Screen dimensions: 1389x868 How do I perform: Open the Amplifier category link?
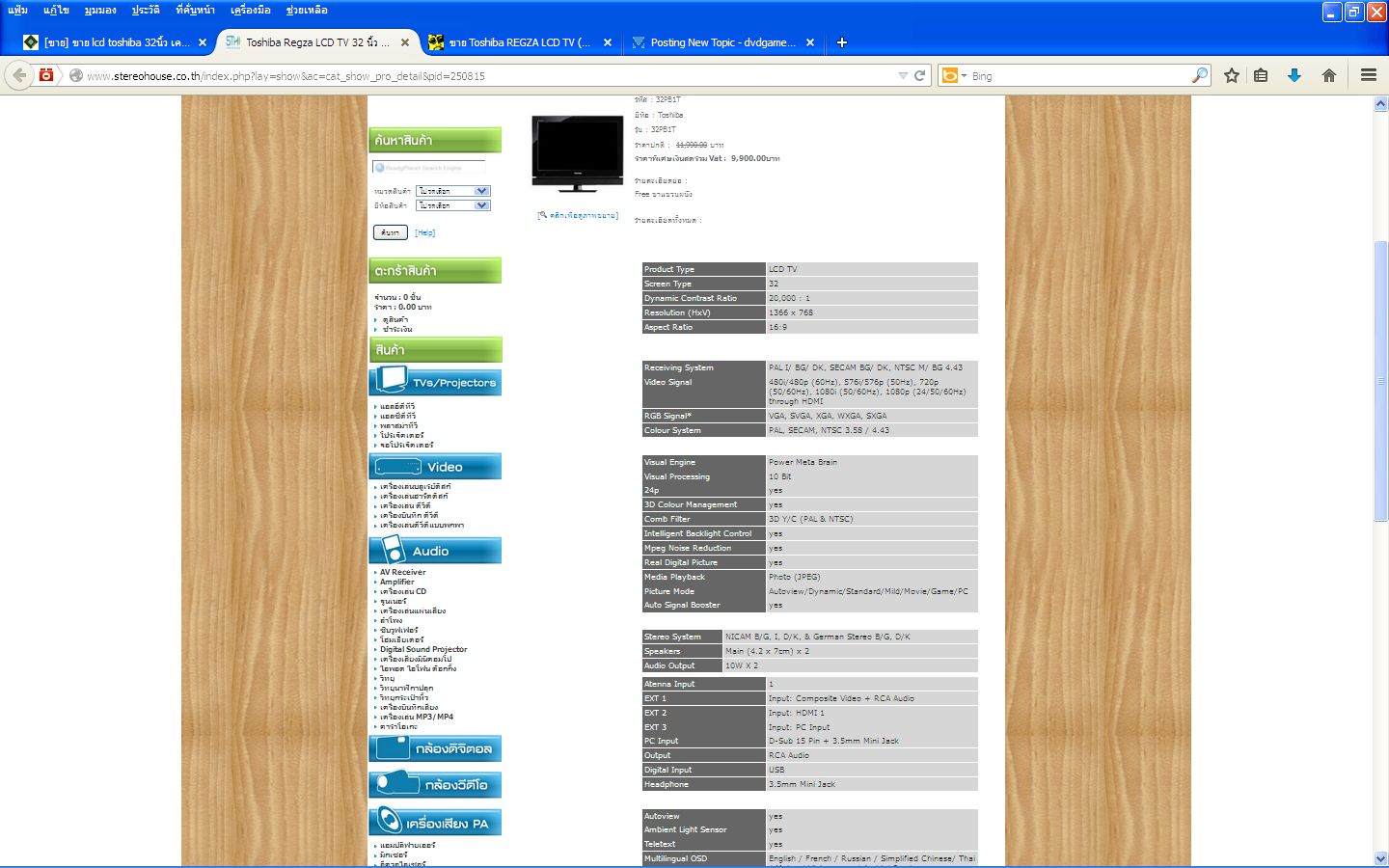click(396, 582)
